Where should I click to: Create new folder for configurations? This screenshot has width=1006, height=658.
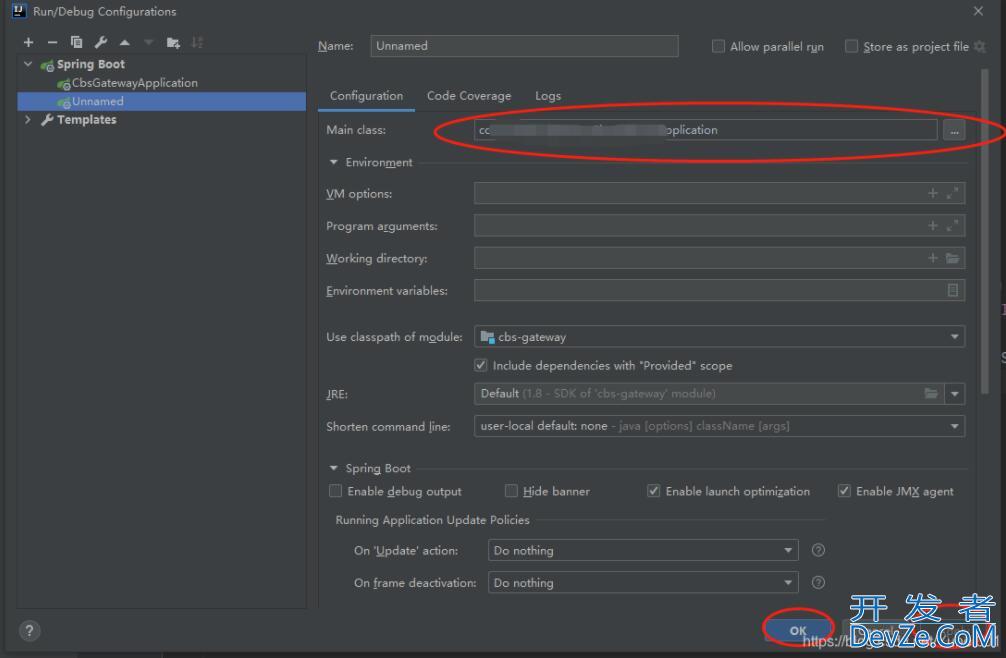[x=173, y=42]
